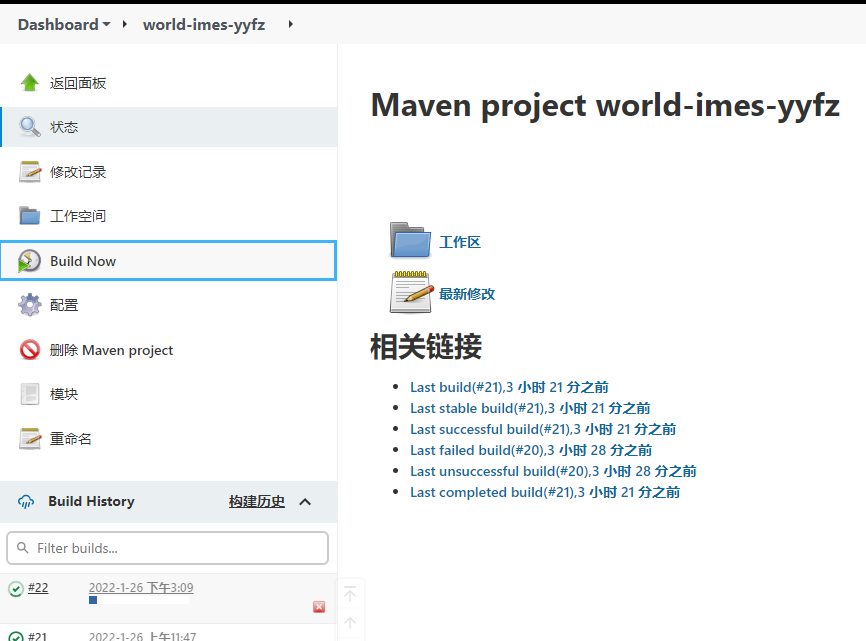866x641 pixels.
Task: Click the Build History heading text
Action: 91,501
